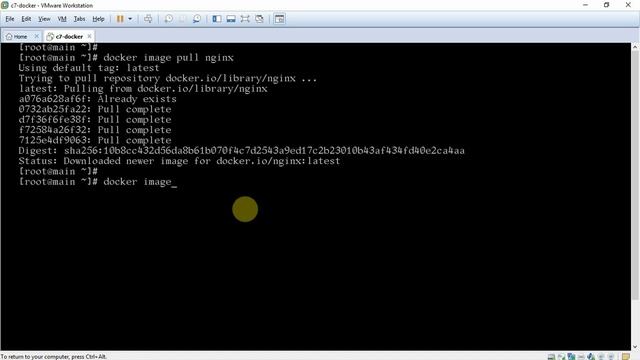Click the scrollbar up arrow

(x=636, y=47)
